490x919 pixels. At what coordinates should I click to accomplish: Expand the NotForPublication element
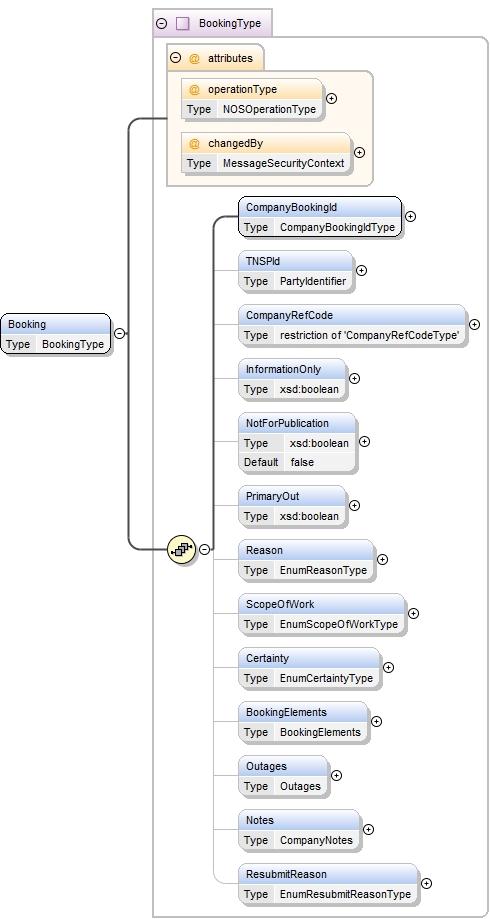tap(364, 441)
